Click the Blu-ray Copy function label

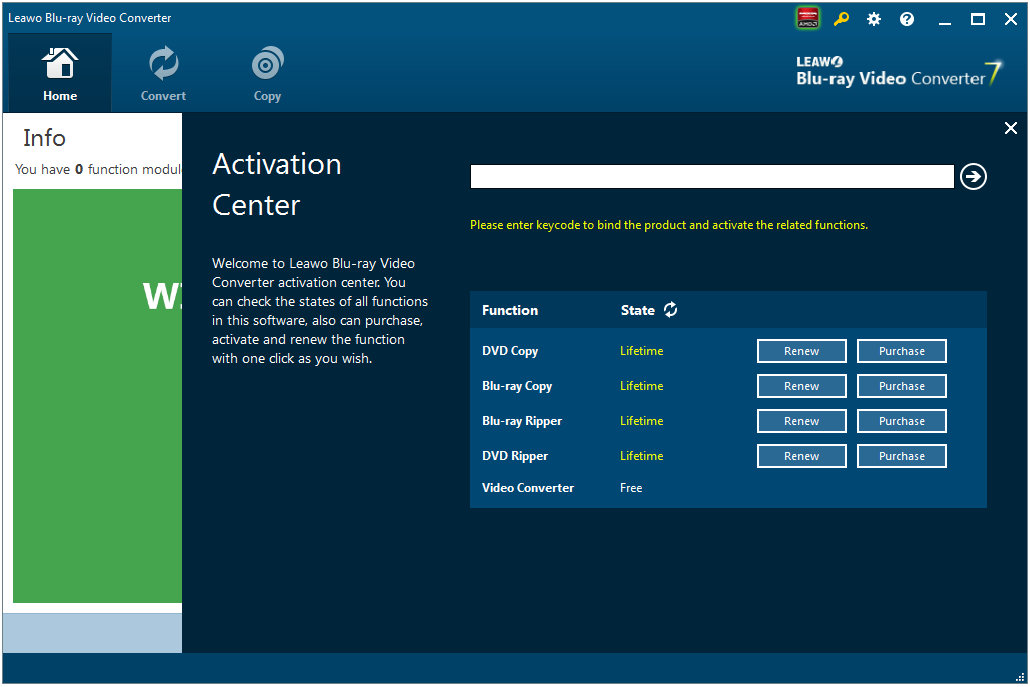tap(517, 386)
